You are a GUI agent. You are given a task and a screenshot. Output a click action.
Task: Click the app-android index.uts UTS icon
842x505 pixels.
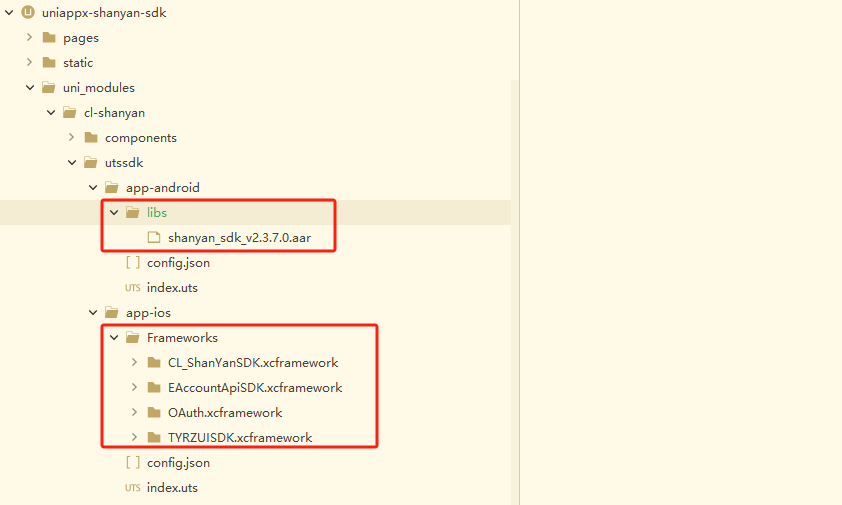pyautogui.click(x=133, y=287)
